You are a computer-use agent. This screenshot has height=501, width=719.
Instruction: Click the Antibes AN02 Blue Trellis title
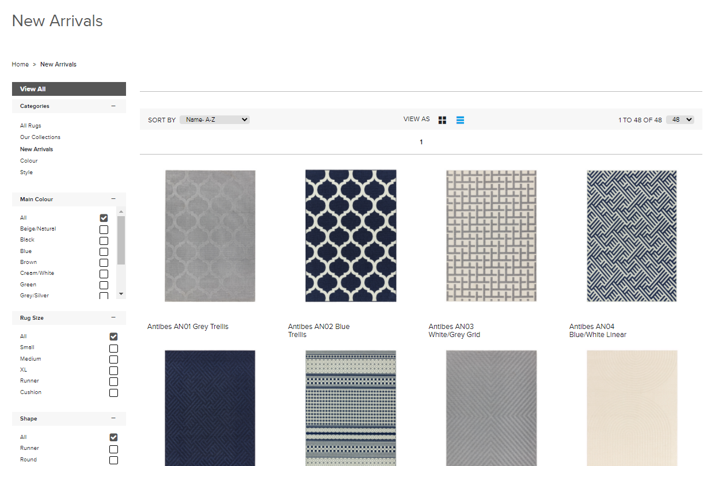(319, 330)
